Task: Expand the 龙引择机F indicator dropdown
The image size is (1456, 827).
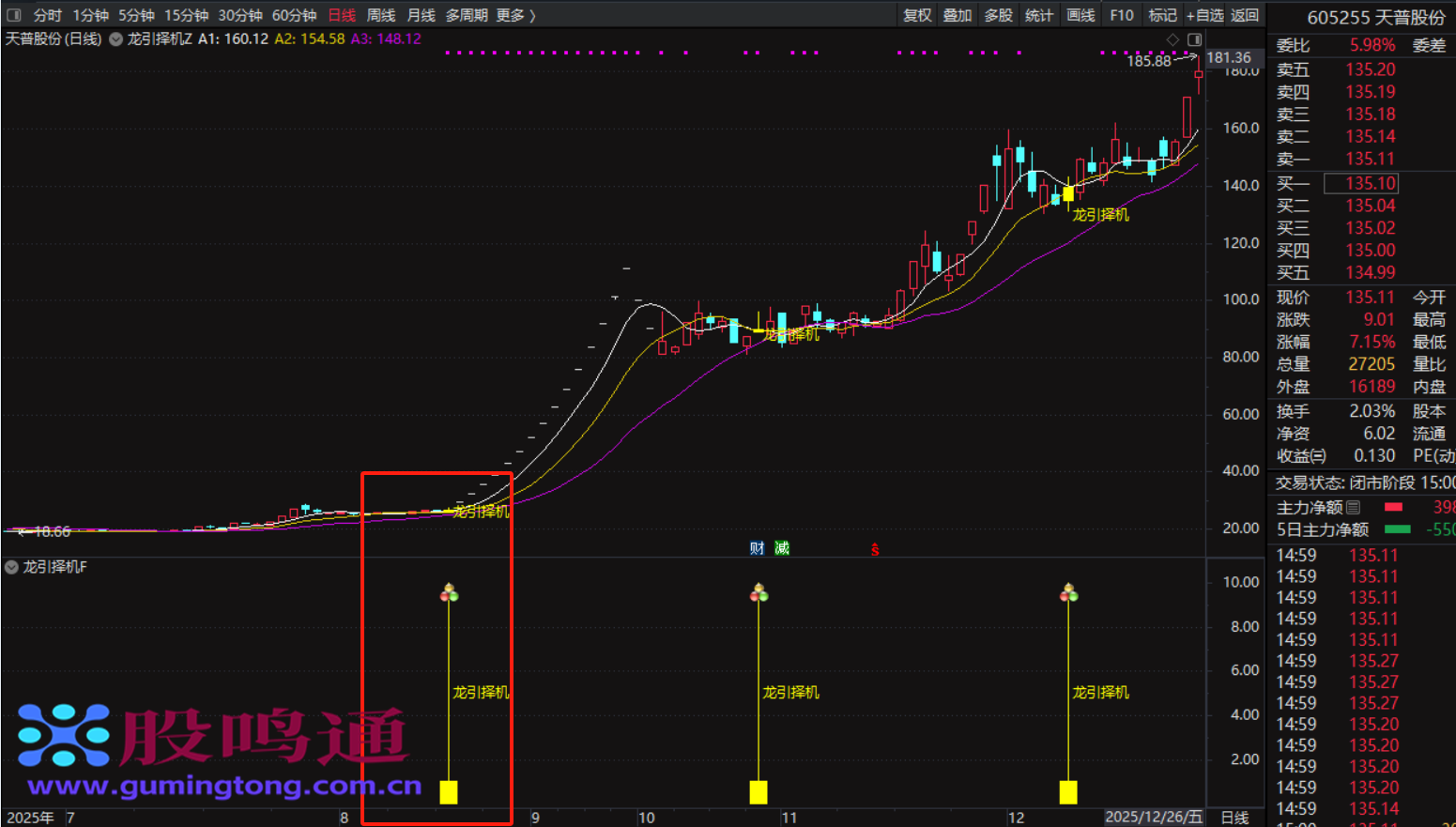Action: [x=12, y=567]
